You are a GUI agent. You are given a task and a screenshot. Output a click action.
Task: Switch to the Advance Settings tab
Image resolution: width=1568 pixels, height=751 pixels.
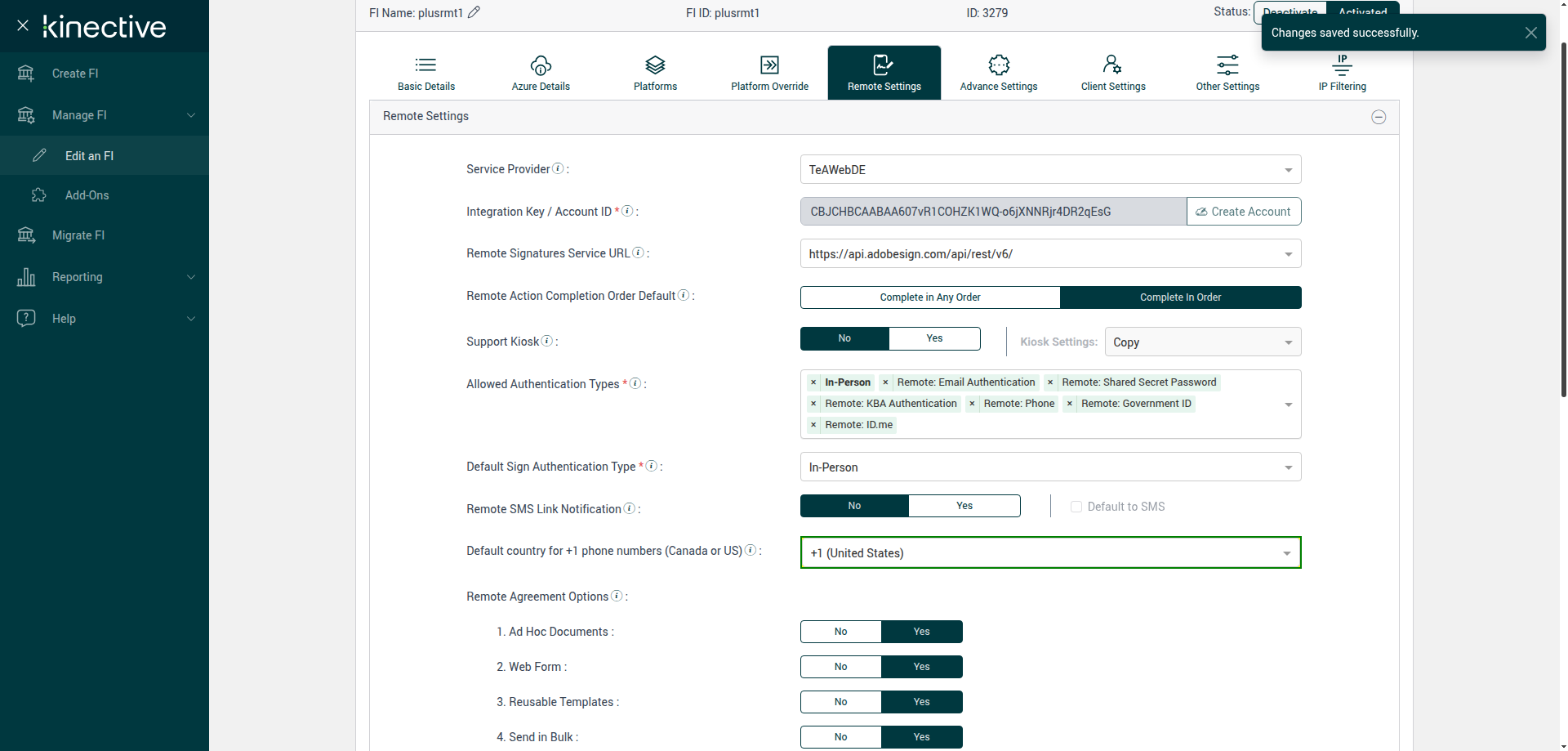tap(999, 73)
